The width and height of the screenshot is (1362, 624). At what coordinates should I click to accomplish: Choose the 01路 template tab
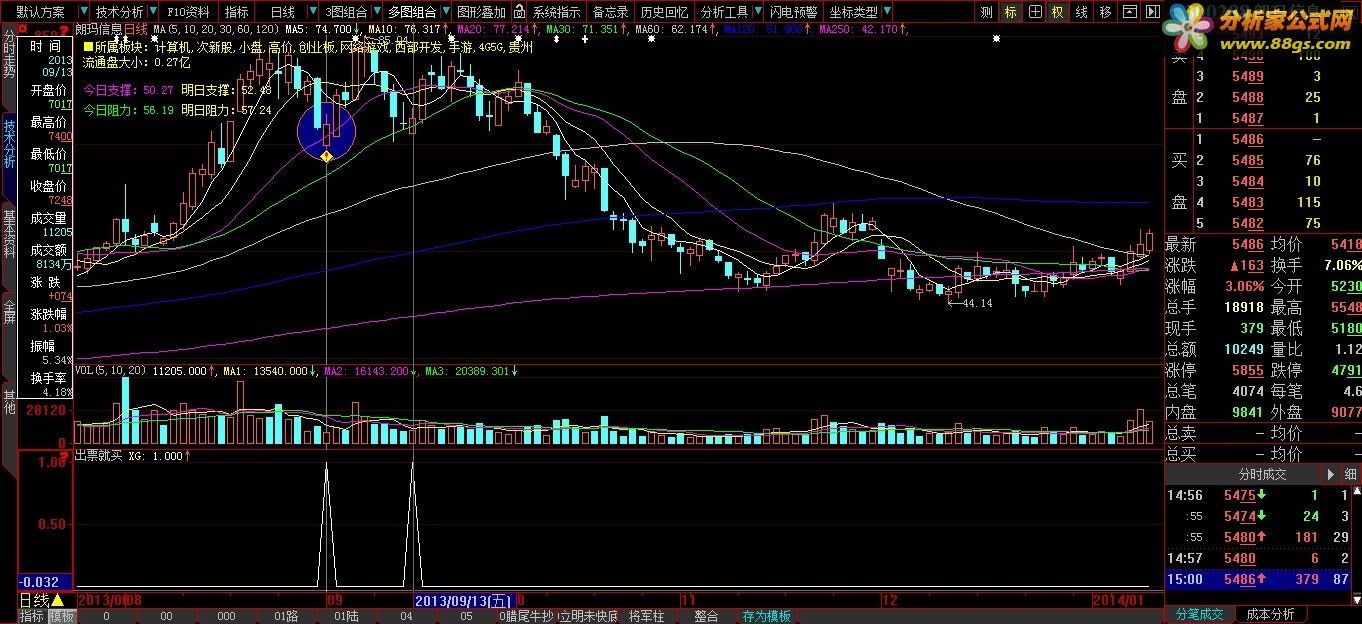click(286, 616)
